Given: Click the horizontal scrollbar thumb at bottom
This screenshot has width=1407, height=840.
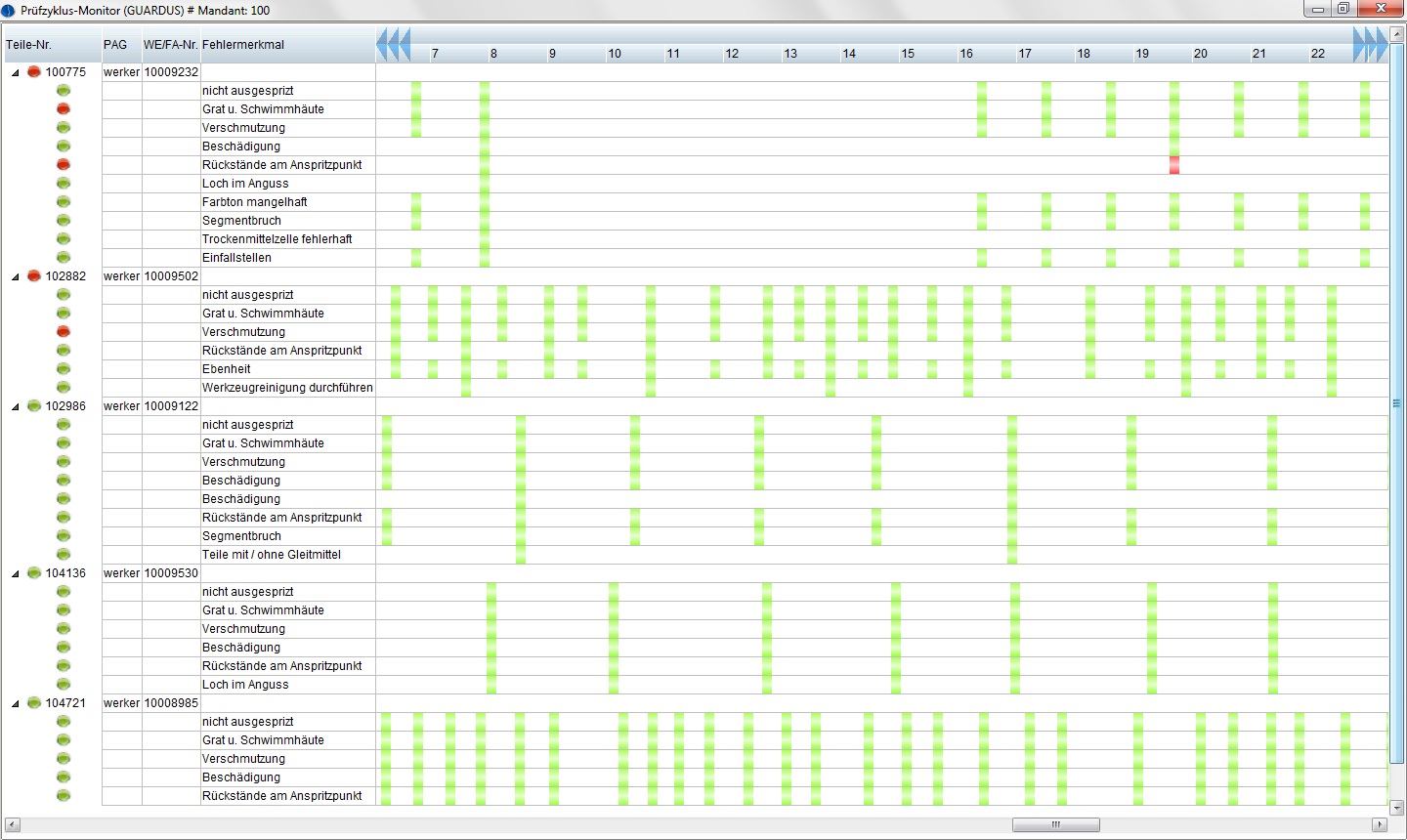Looking at the screenshot, I should coord(1055,825).
